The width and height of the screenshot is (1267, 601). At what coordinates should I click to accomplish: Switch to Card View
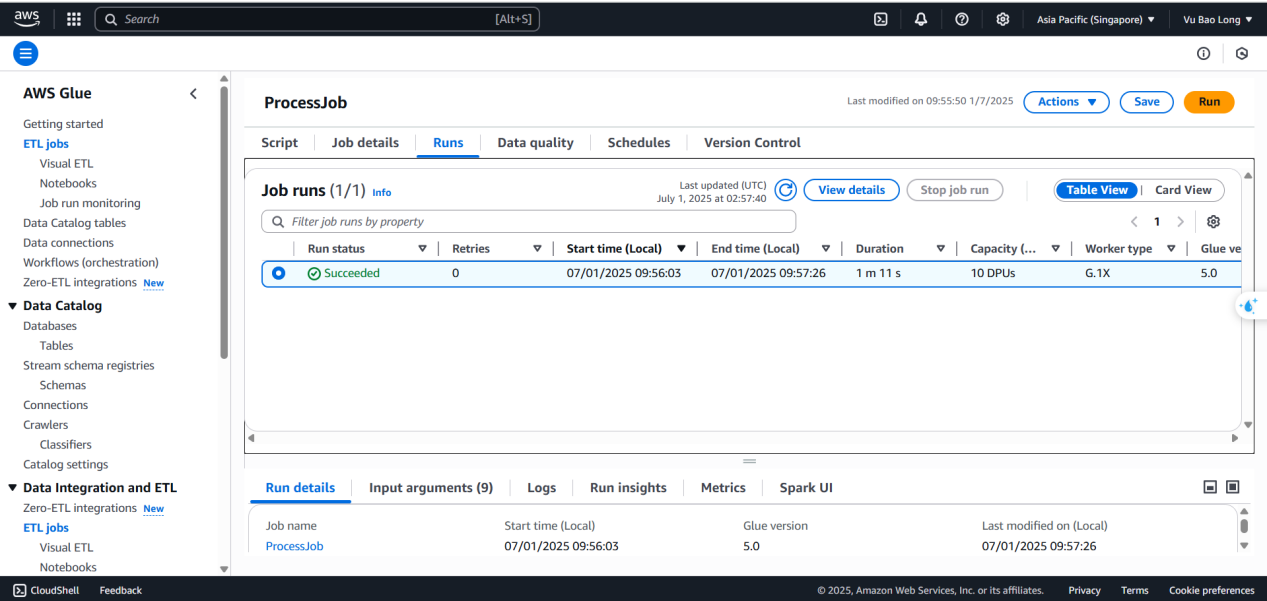pos(1183,190)
